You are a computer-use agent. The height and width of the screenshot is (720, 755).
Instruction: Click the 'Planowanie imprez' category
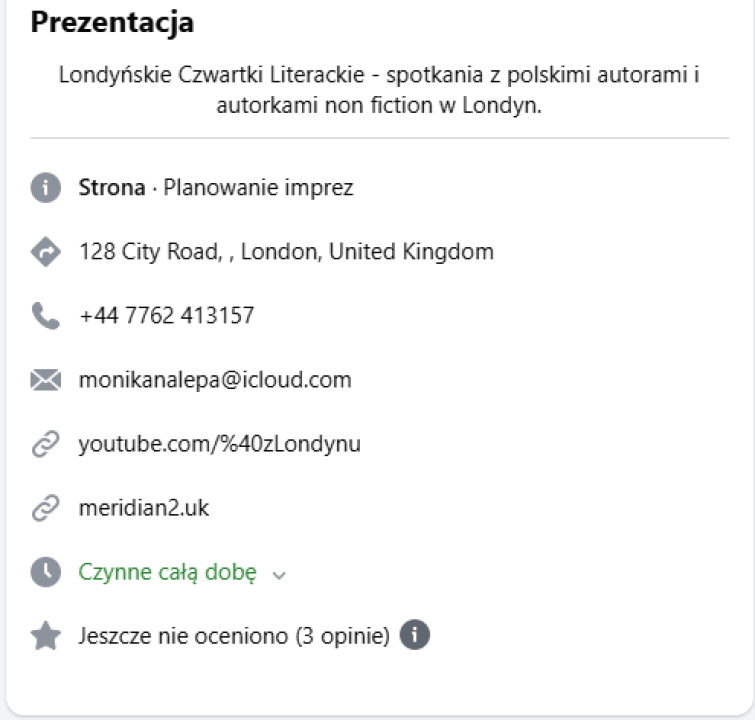(x=258, y=188)
